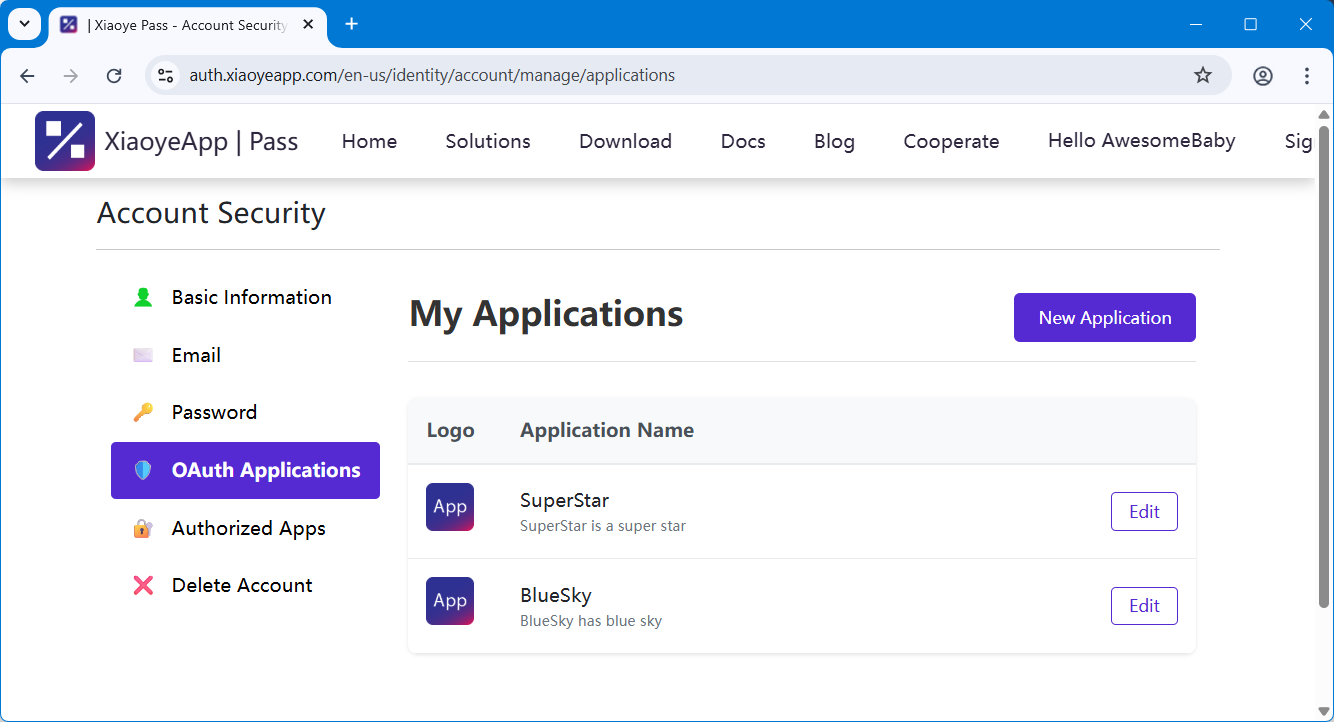Select Delete Account in the sidebar
Screen dimensions: 1334x722
(x=242, y=585)
